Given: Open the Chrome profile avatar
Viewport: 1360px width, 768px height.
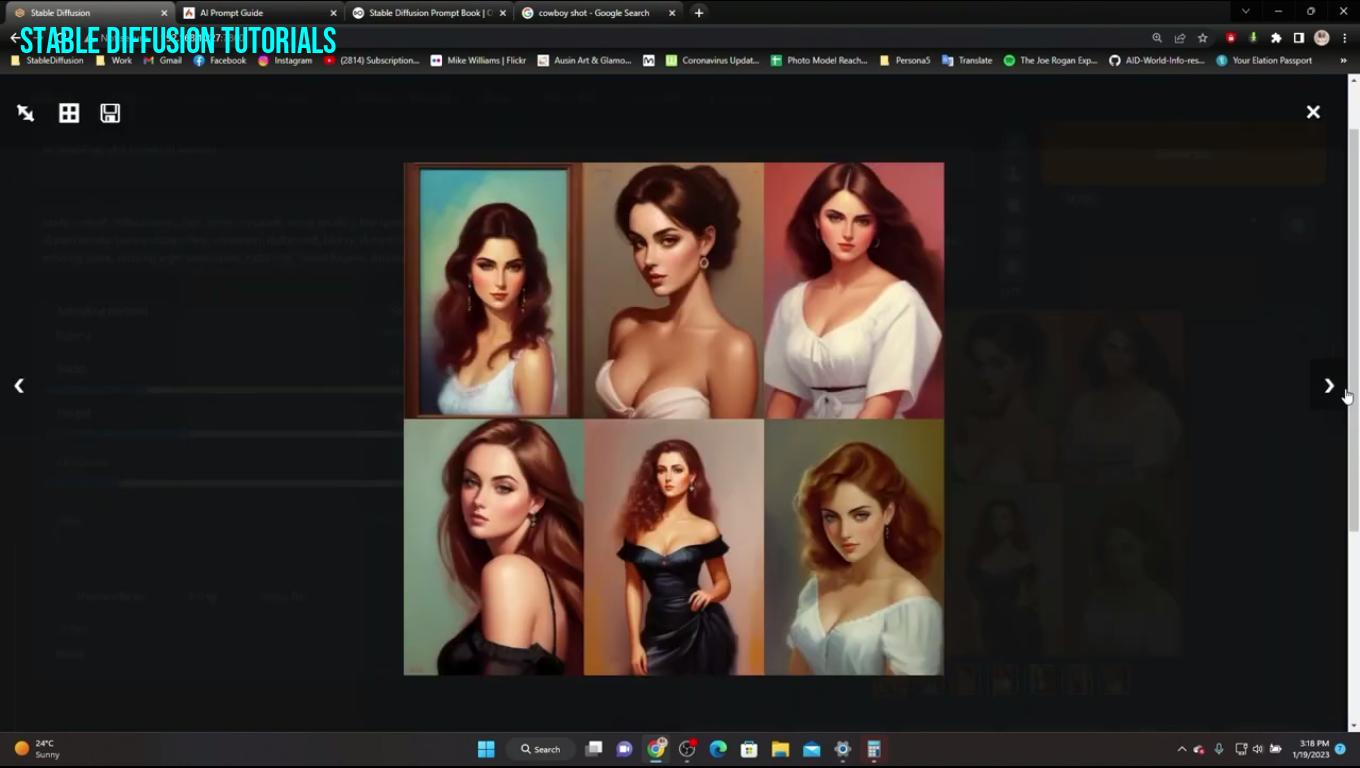Looking at the screenshot, I should tap(1321, 38).
